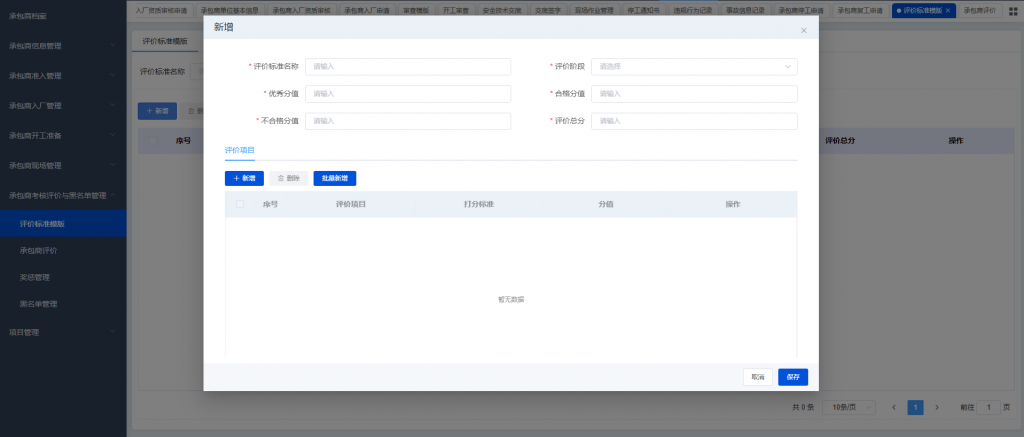Screen dimensions: 1024x437
Task: Expand 项目管理 sidebar menu
Action: pos(63,331)
